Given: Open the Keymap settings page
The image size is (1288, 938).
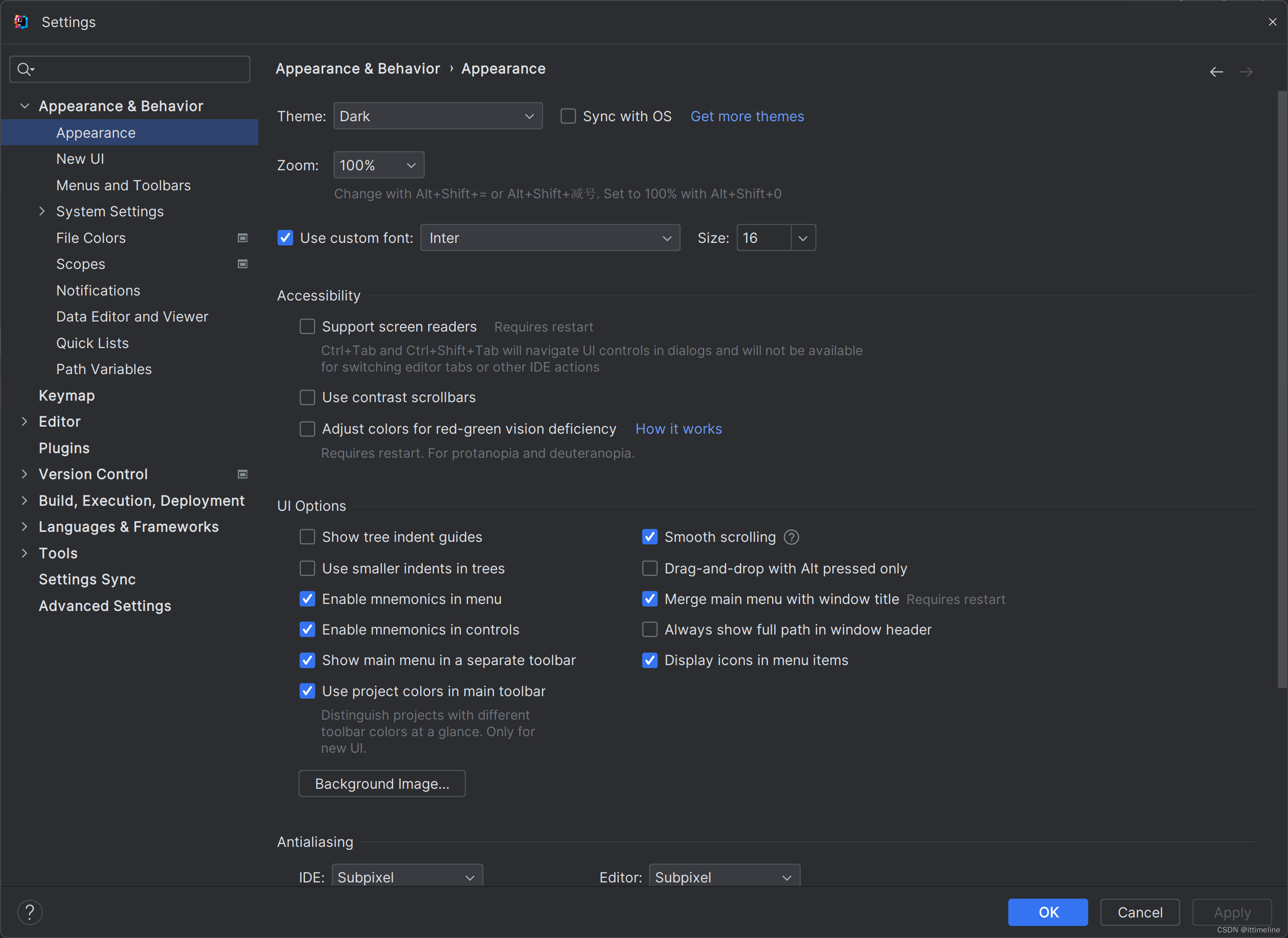Looking at the screenshot, I should (67, 395).
